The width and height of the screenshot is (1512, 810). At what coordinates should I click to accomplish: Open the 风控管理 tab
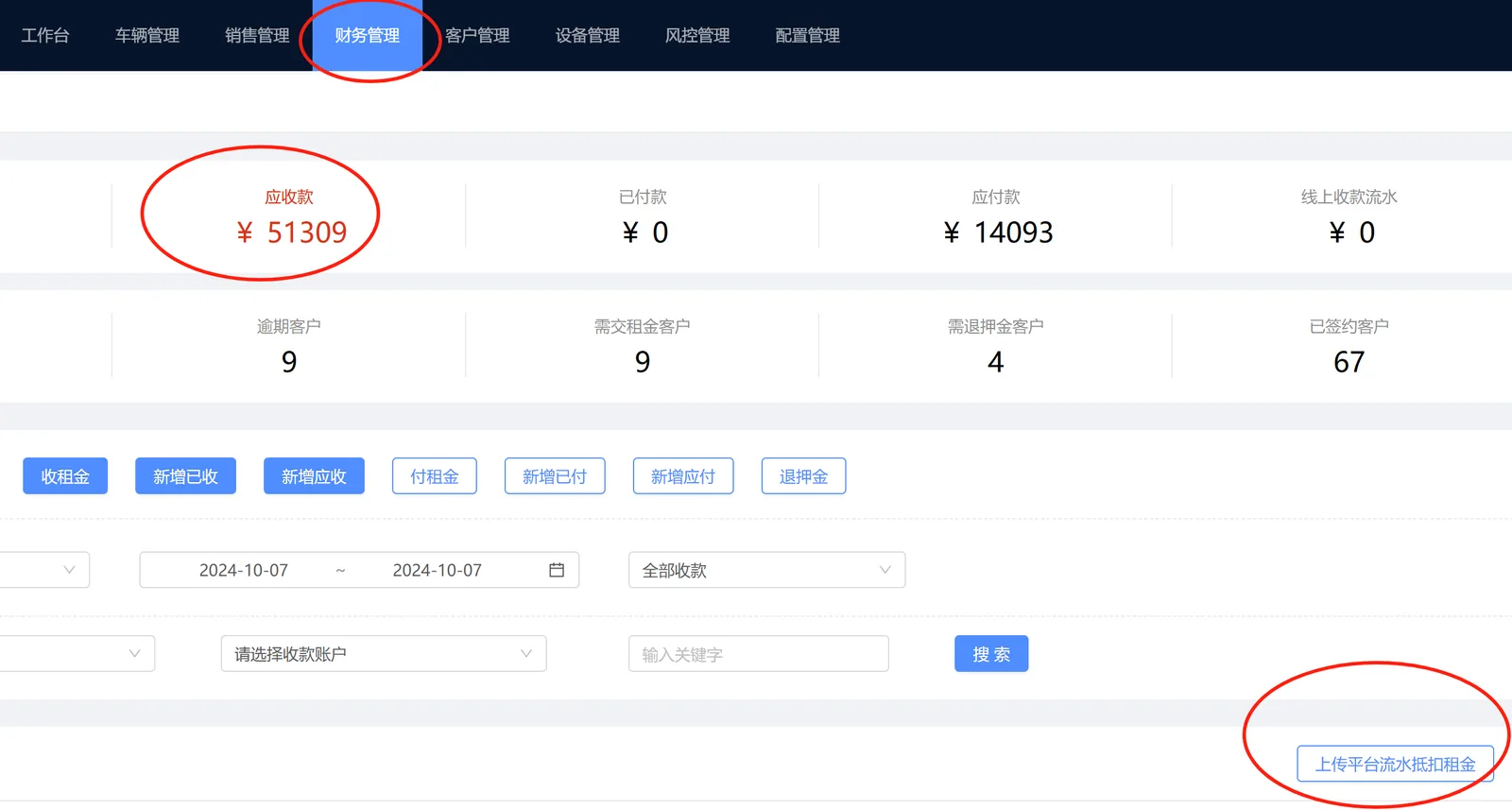[697, 35]
